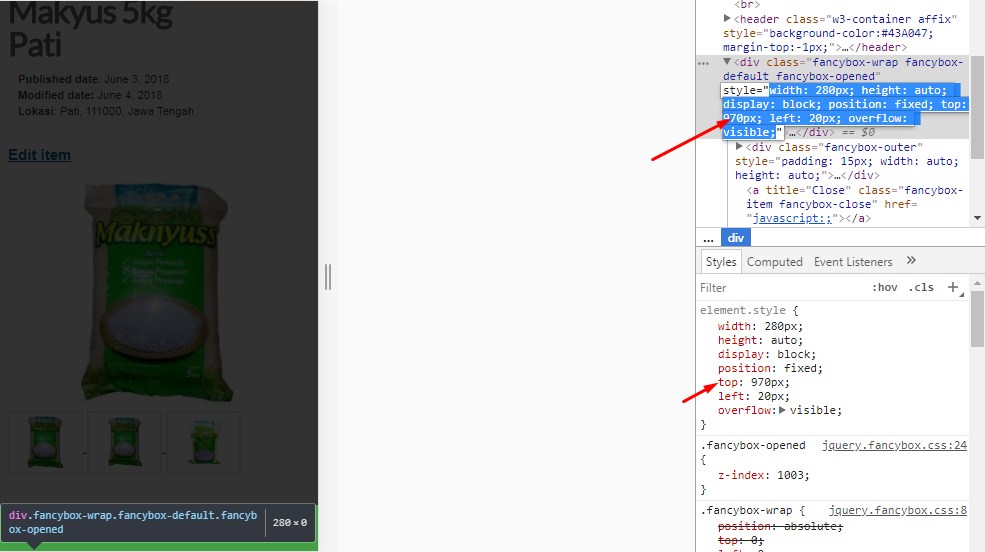Click the Elements tree scrollbar thumb
The width and height of the screenshot is (985, 552).
(x=977, y=108)
